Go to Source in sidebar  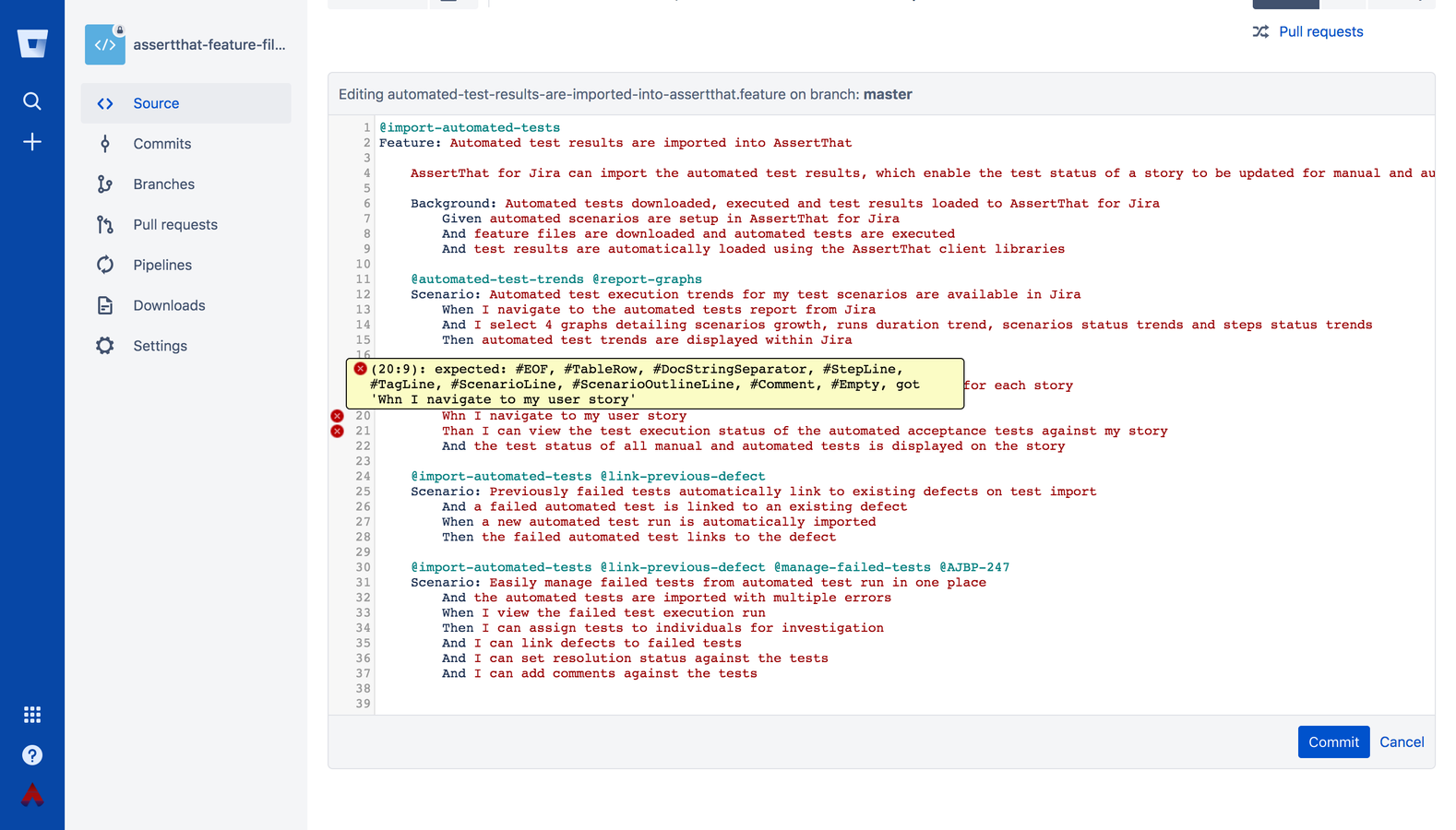click(x=186, y=103)
